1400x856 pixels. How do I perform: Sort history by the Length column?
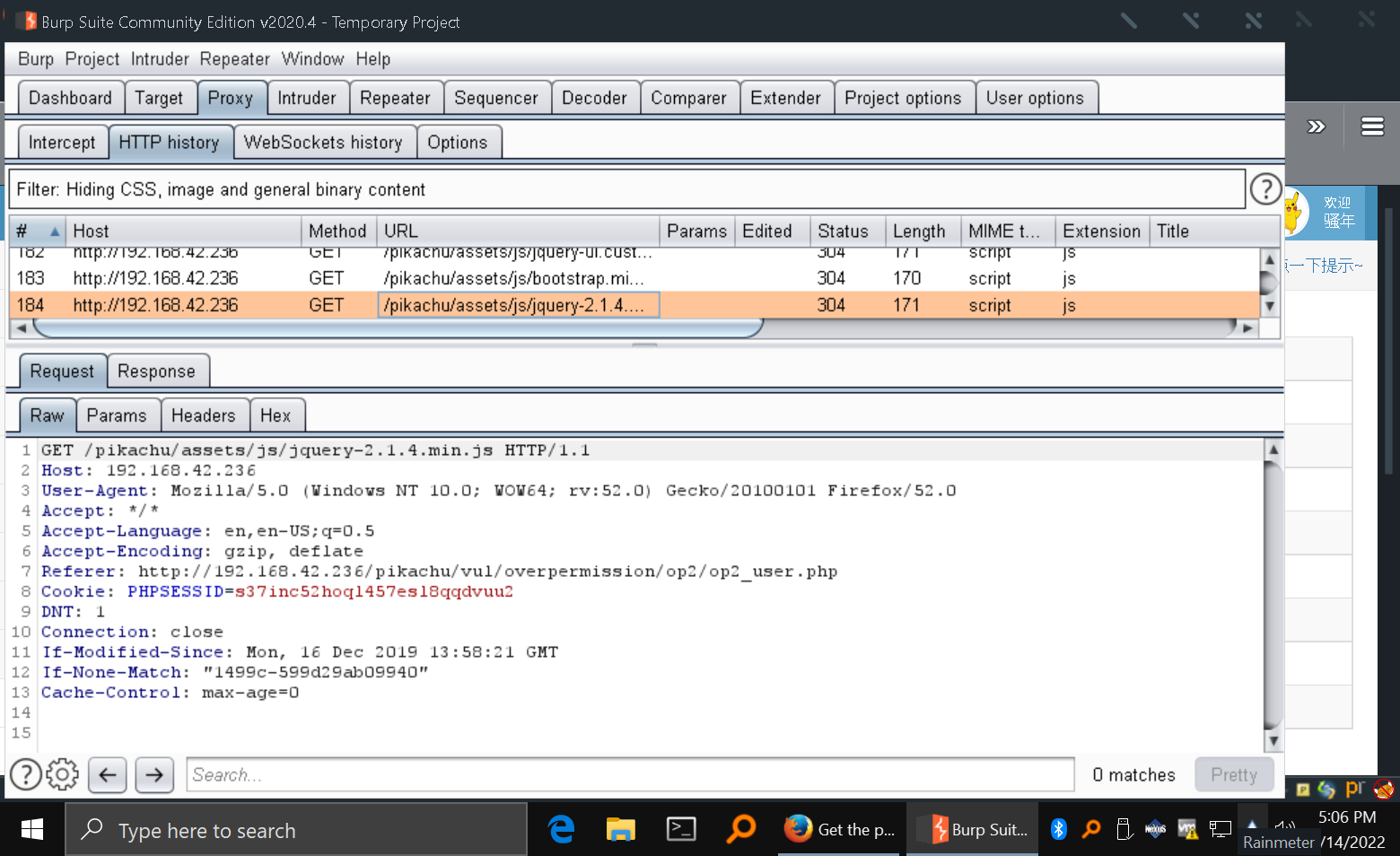(x=923, y=231)
